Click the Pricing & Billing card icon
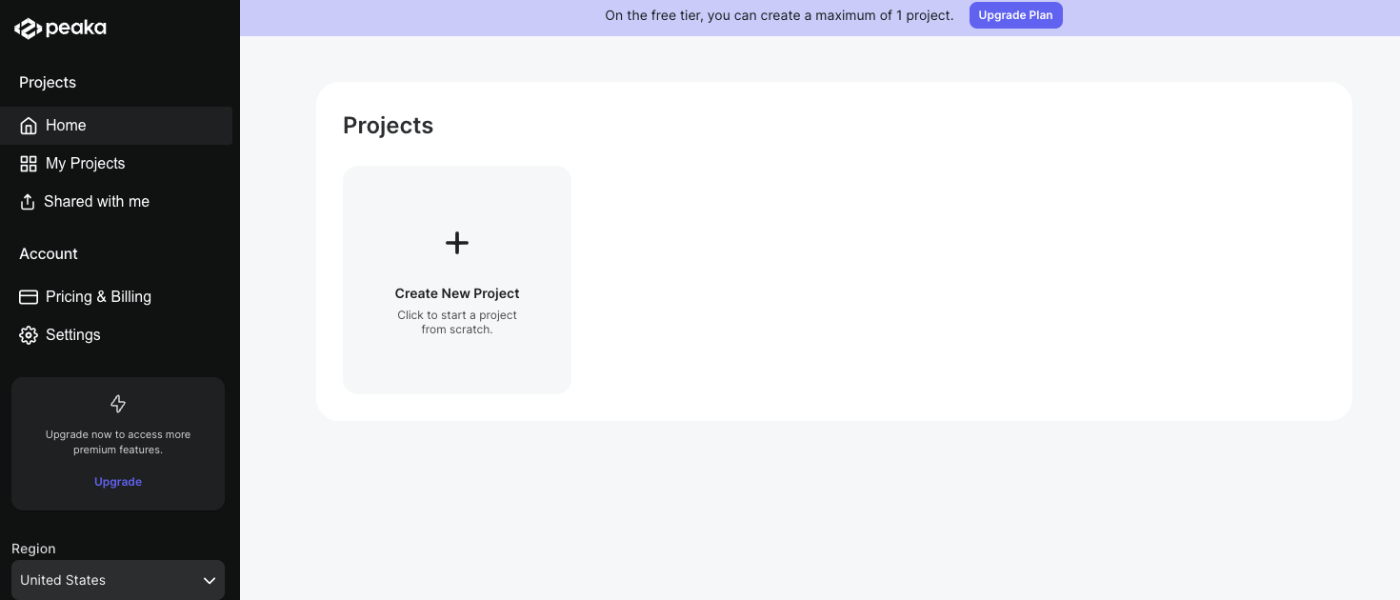1400x600 pixels. [28, 297]
